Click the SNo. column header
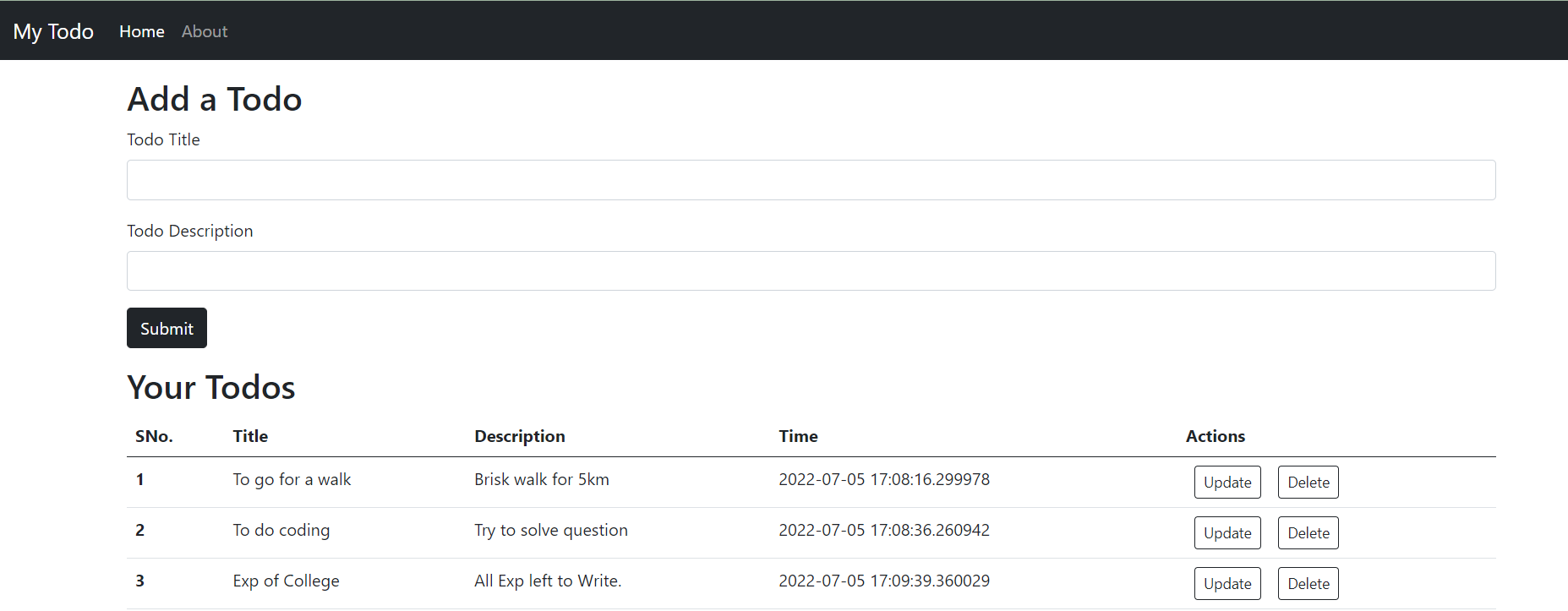The width and height of the screenshot is (1568, 611). pyautogui.click(x=154, y=436)
